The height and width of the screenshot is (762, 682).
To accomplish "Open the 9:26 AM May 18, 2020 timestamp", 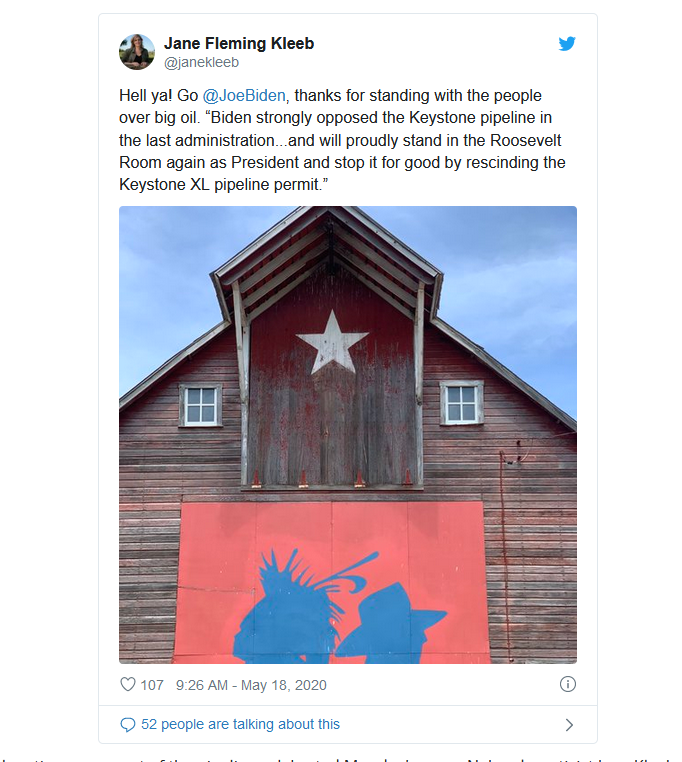I will 251,685.
